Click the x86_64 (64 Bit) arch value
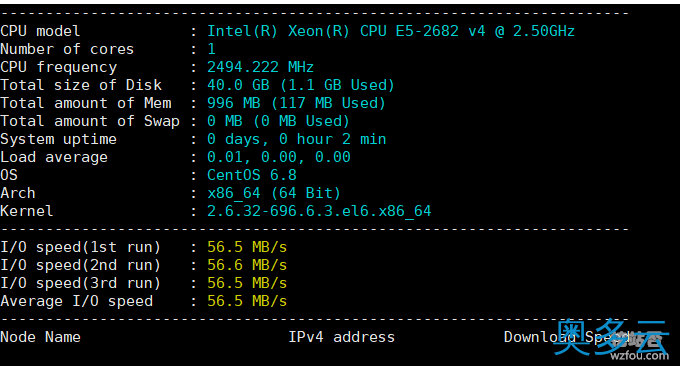680x366 pixels. [x=274, y=193]
